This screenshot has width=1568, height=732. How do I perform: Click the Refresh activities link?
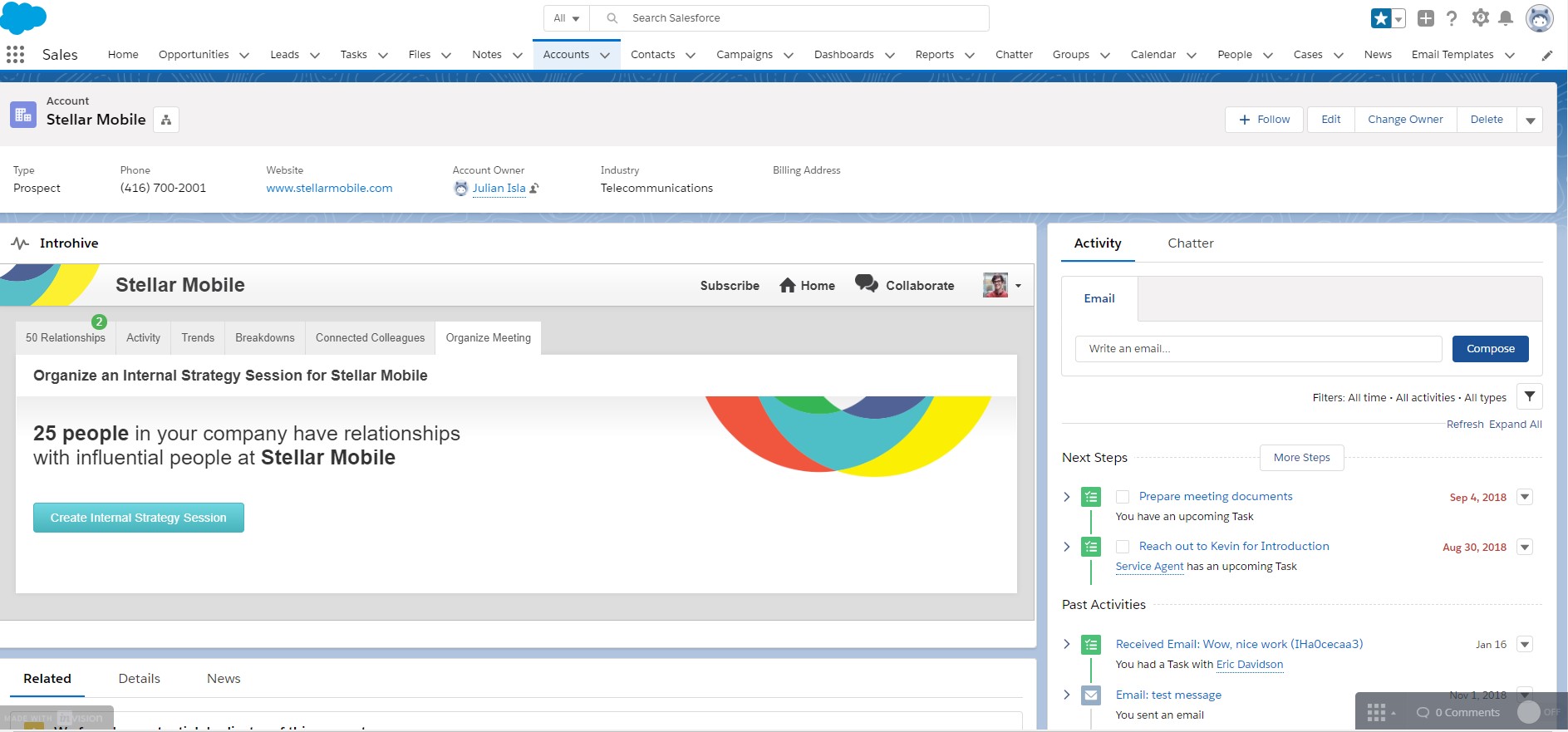tap(1465, 425)
